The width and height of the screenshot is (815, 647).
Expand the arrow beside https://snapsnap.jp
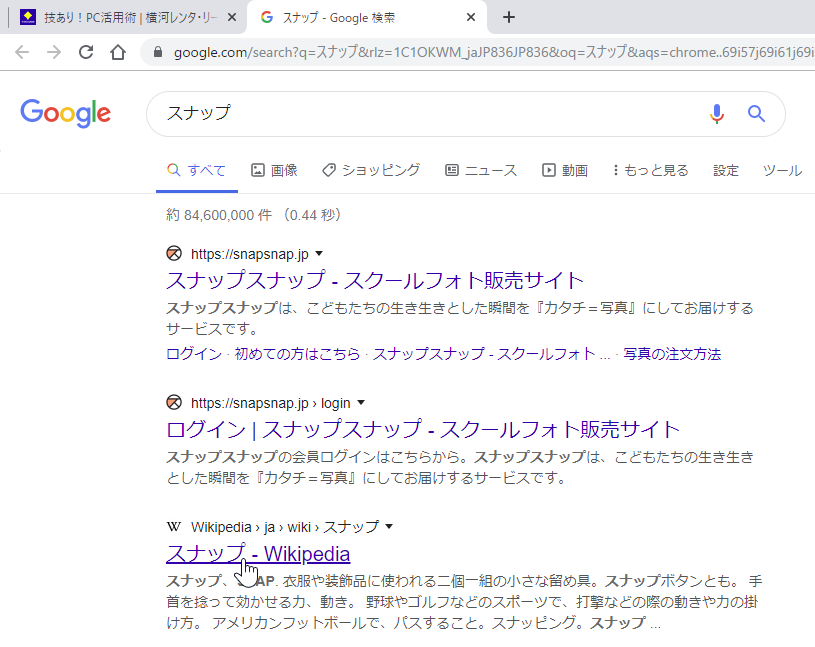[319, 254]
